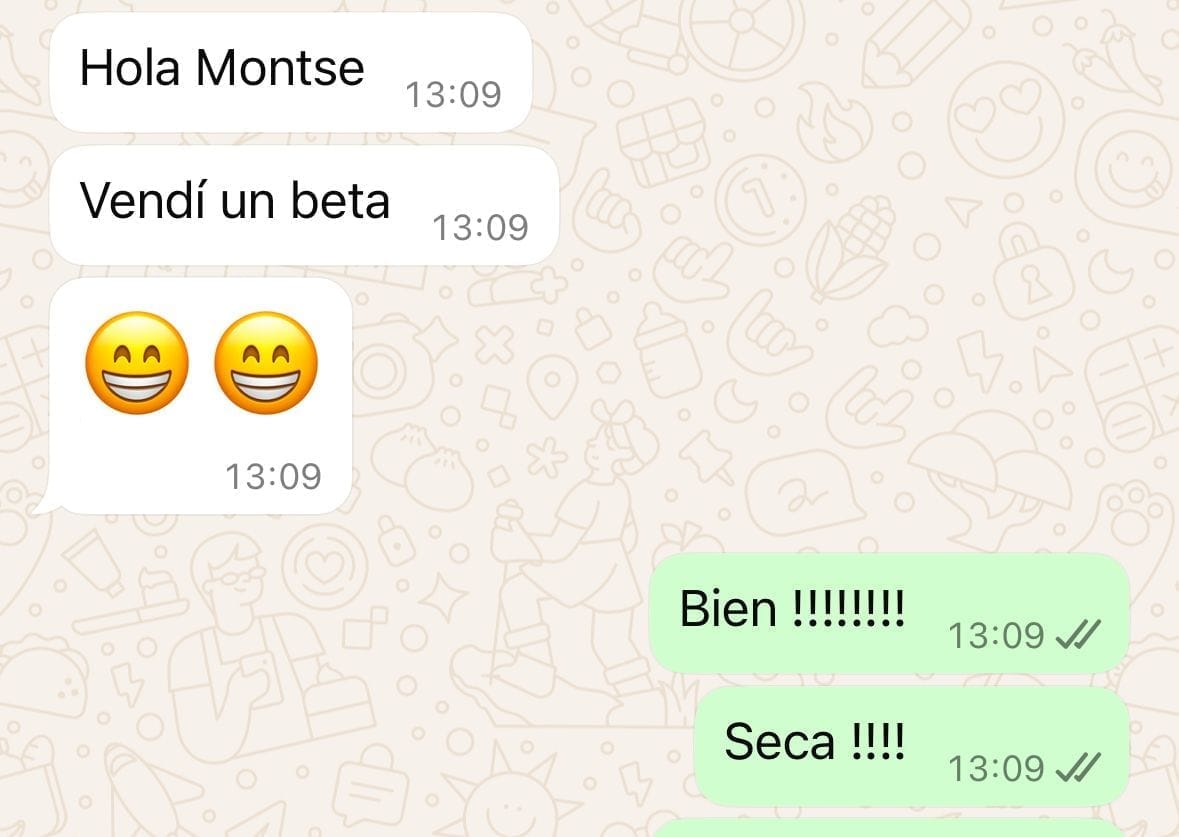This screenshot has height=837, width=1179.
Task: Tap the 13:09 timestamp under the emojis
Action: pyautogui.click(x=274, y=476)
